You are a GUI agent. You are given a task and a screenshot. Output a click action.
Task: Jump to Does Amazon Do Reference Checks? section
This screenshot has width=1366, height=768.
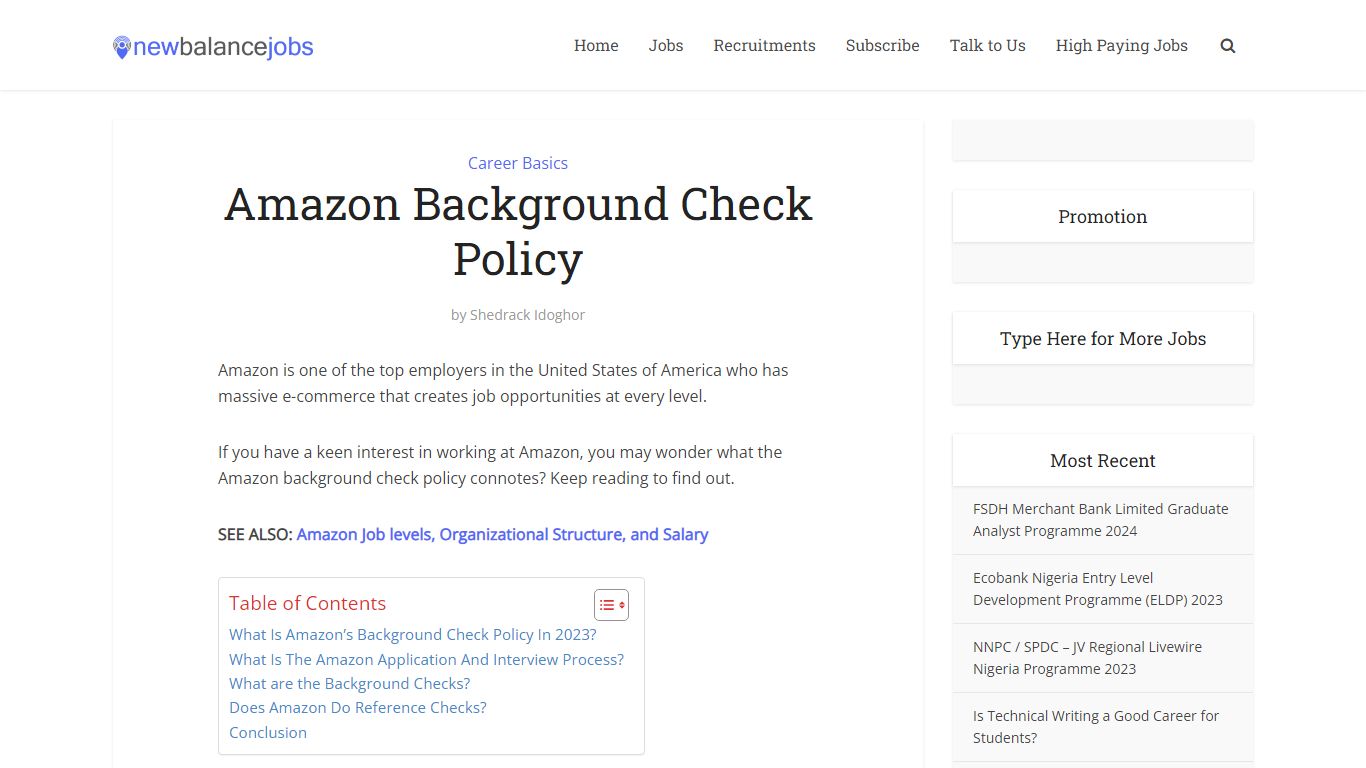(358, 708)
